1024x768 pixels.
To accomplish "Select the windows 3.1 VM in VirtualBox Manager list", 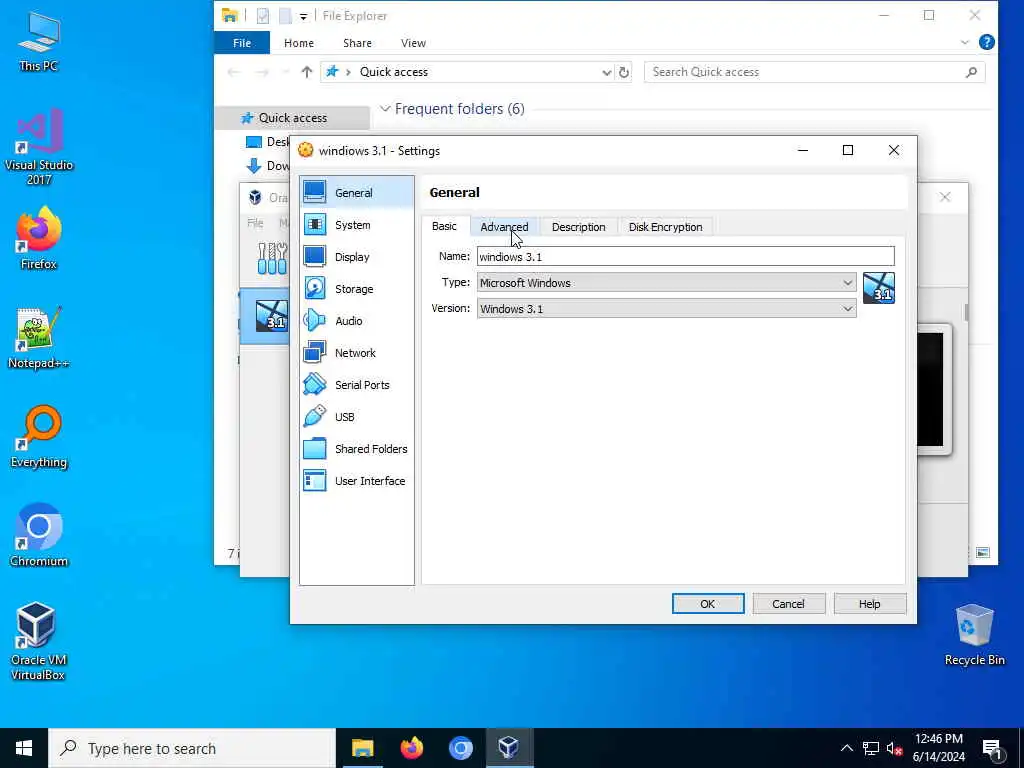I will click(x=264, y=316).
